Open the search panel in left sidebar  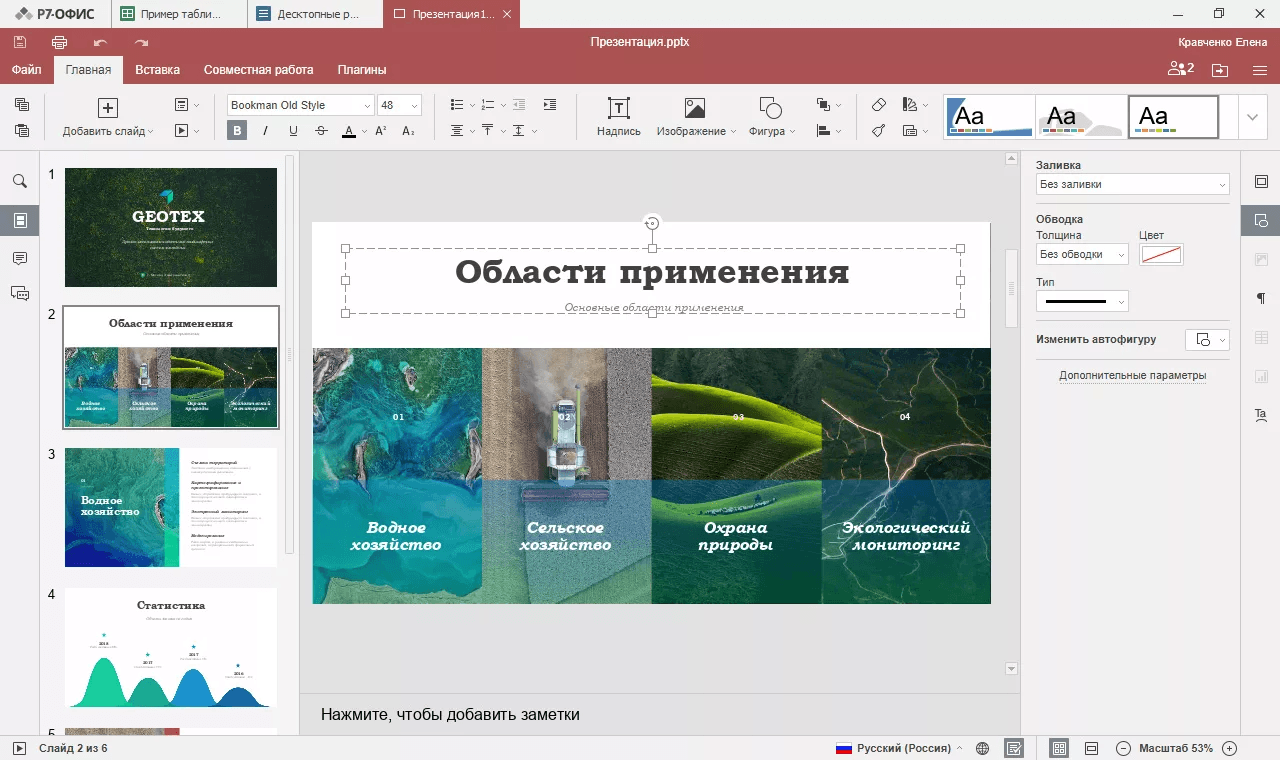point(19,181)
